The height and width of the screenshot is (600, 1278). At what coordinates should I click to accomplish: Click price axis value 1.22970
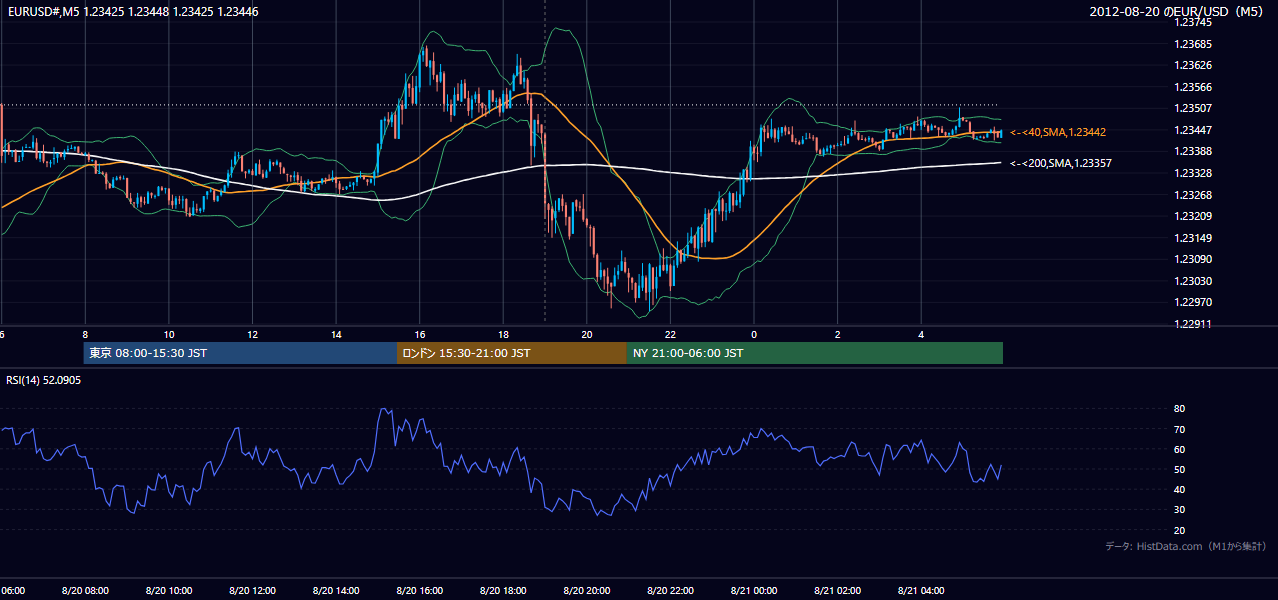coord(1193,302)
